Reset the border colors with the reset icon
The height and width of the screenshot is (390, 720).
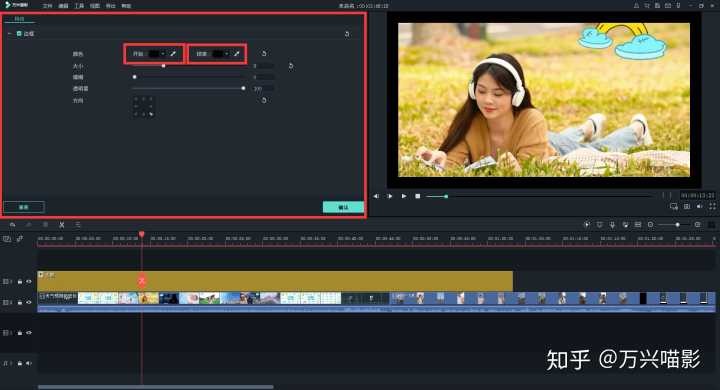pos(264,54)
